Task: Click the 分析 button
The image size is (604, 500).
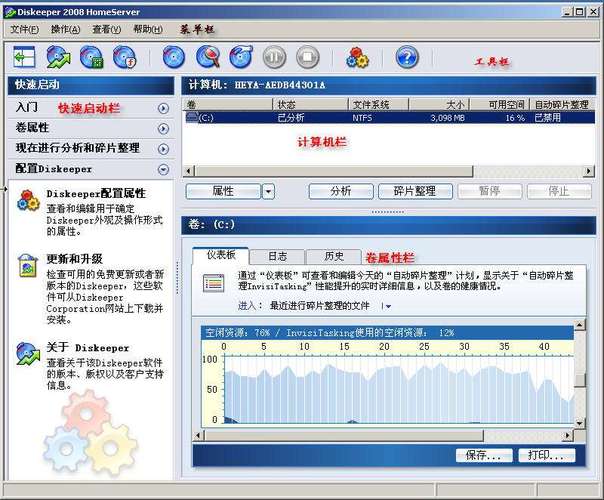Action: point(341,191)
